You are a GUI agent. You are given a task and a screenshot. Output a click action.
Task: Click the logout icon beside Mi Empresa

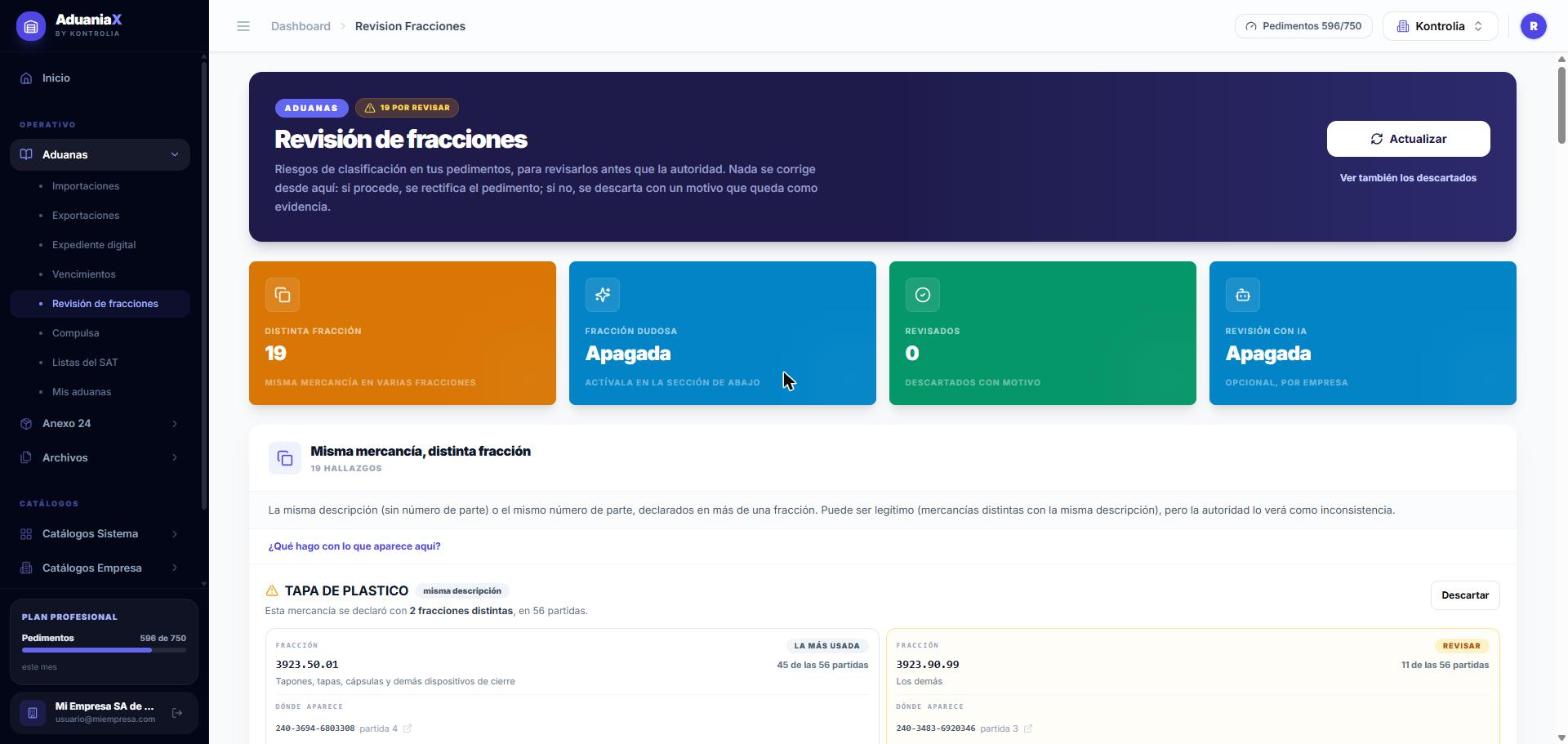coord(177,713)
